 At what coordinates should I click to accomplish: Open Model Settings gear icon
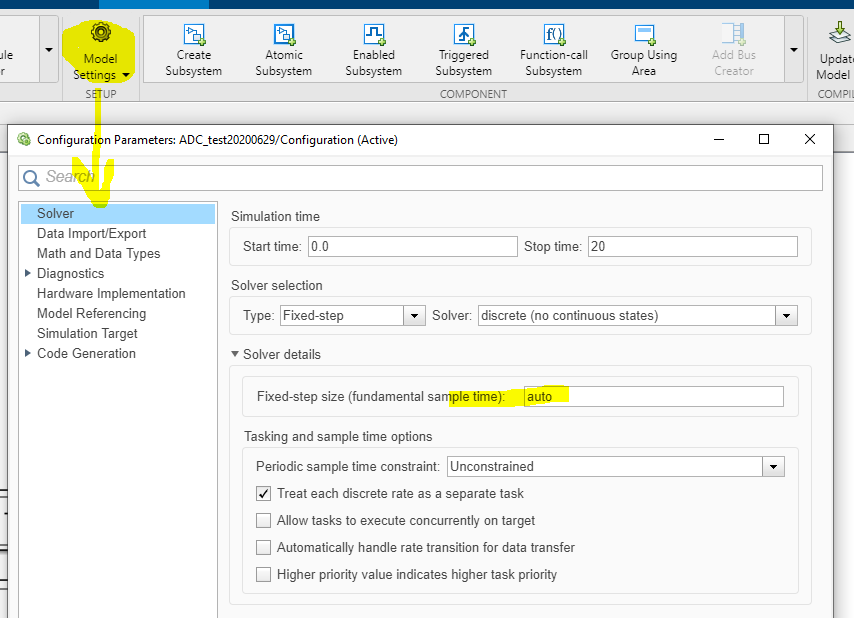pyautogui.click(x=101, y=33)
